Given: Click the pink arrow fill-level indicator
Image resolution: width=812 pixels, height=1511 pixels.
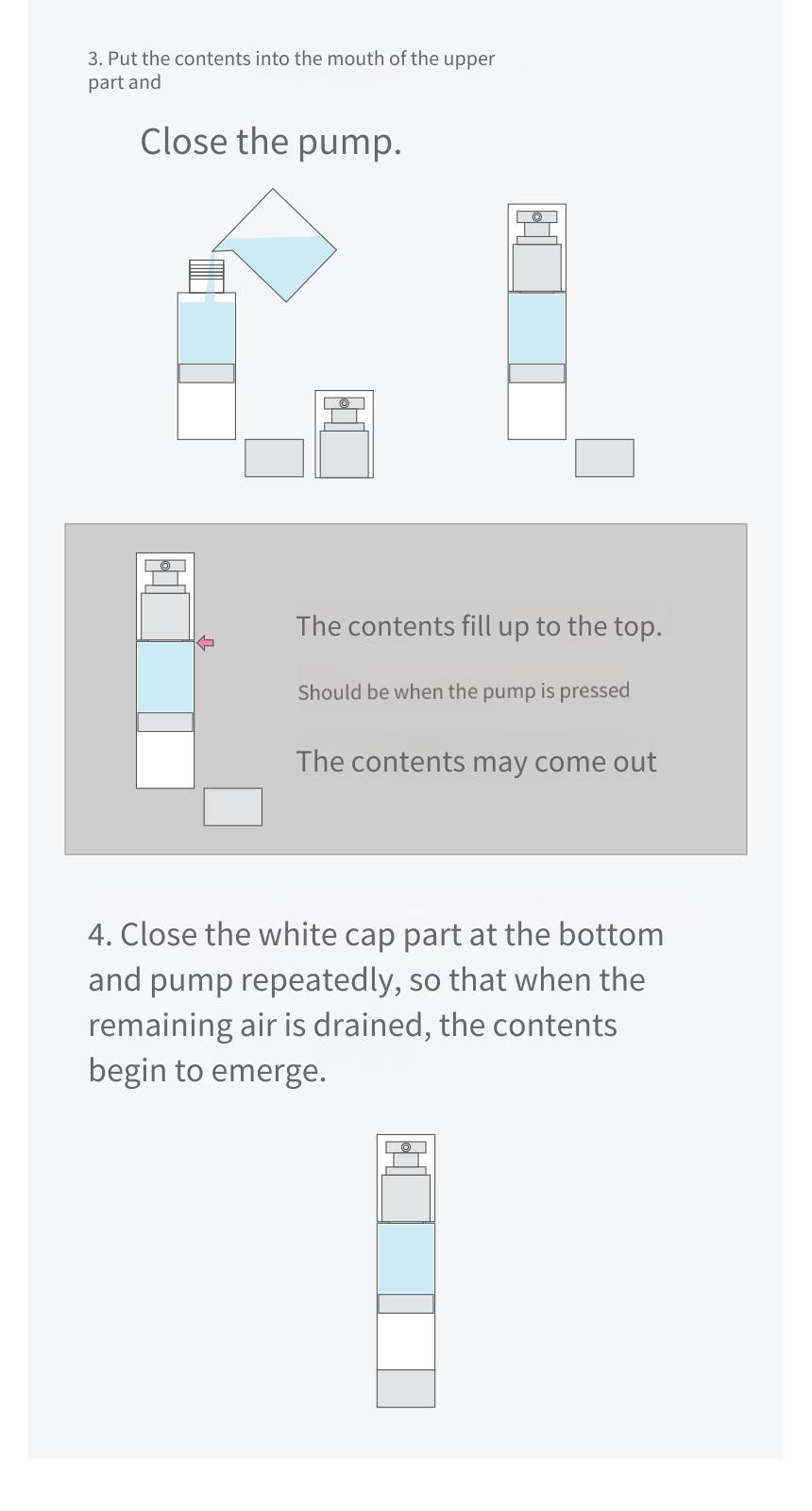Looking at the screenshot, I should (x=206, y=643).
